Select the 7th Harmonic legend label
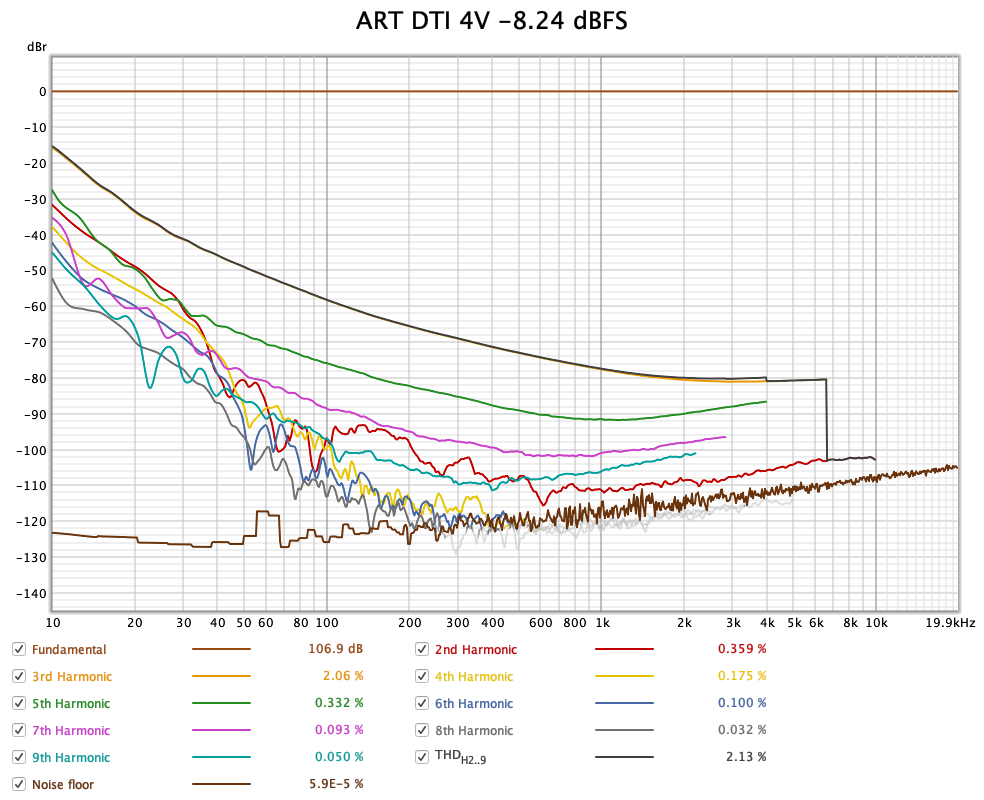Image resolution: width=984 pixels, height=800 pixels. coord(71,730)
